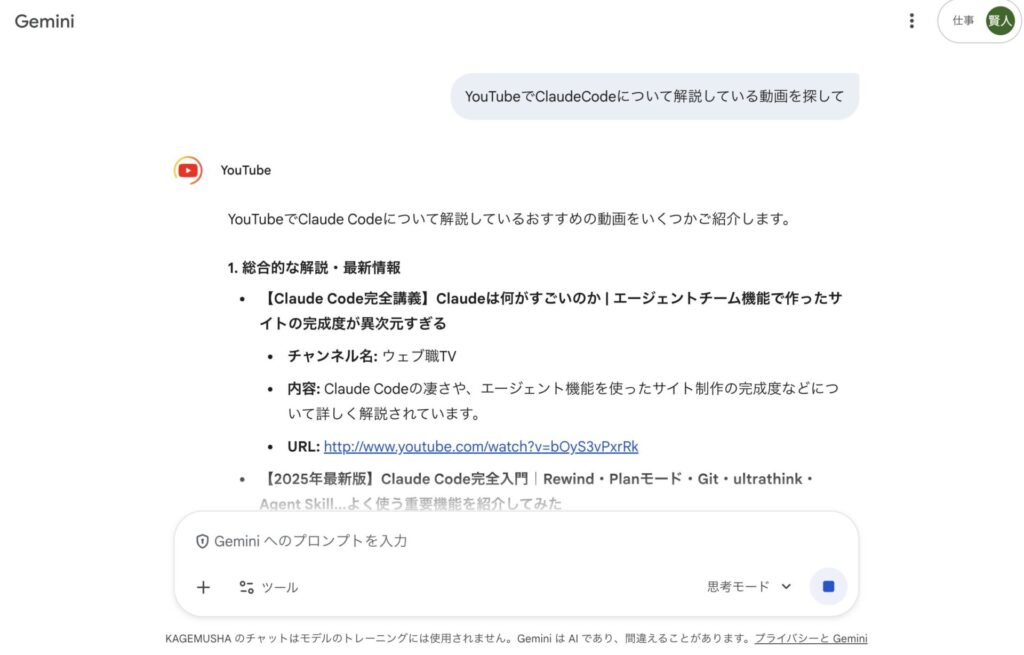Click the red YouTube play badge beside the response
Screen dimensions: 1024x655
tap(187, 170)
